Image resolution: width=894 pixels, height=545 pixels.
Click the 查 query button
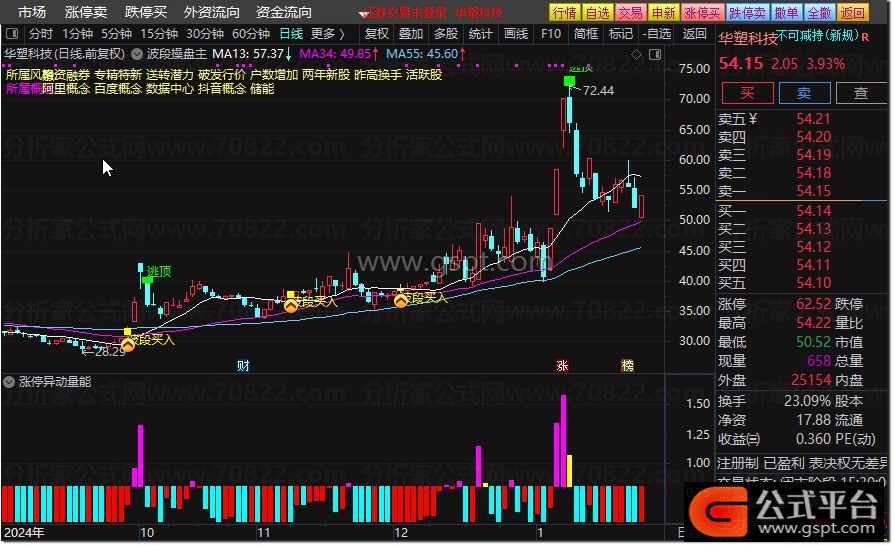862,93
